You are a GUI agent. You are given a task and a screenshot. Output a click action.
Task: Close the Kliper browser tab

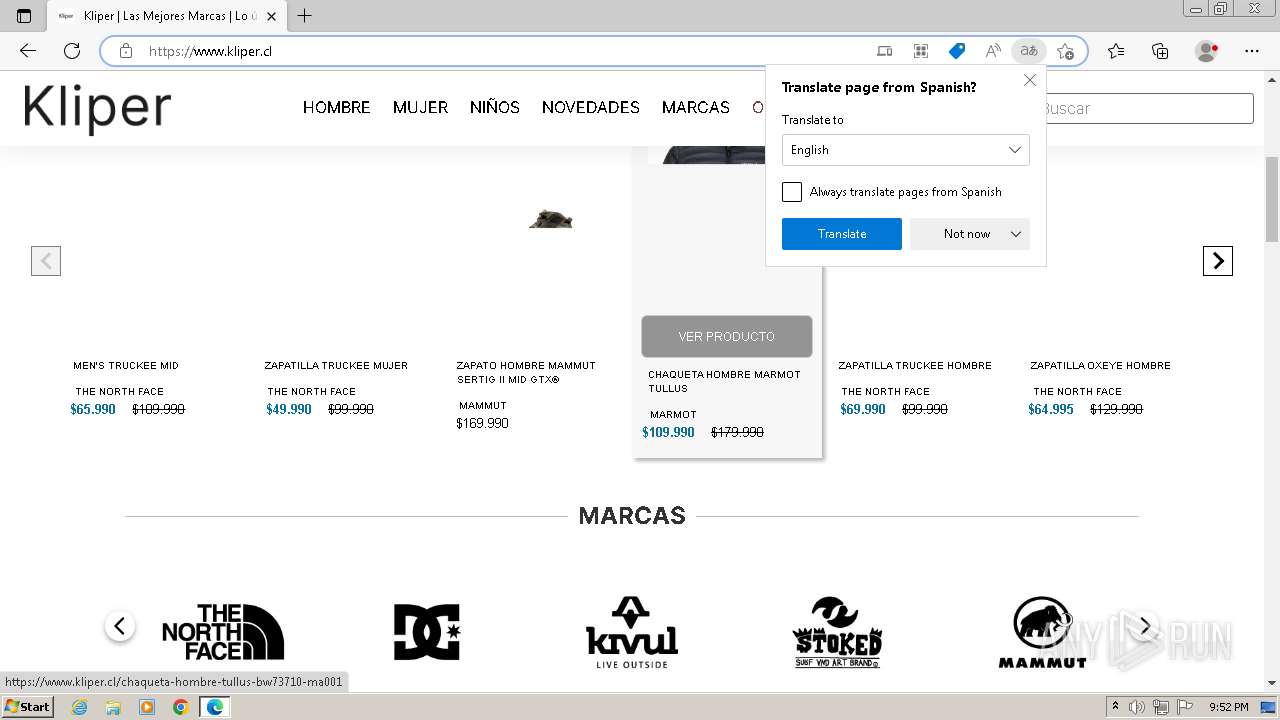271,16
